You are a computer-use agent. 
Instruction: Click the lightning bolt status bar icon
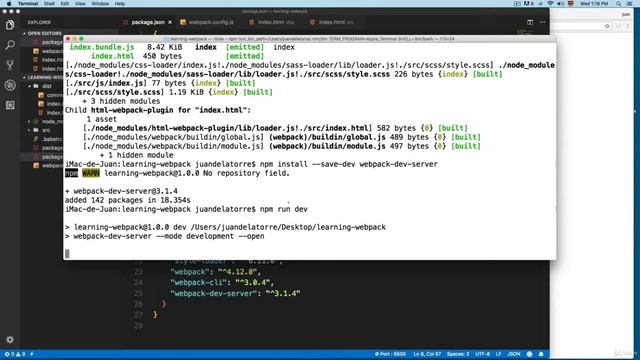point(32,354)
